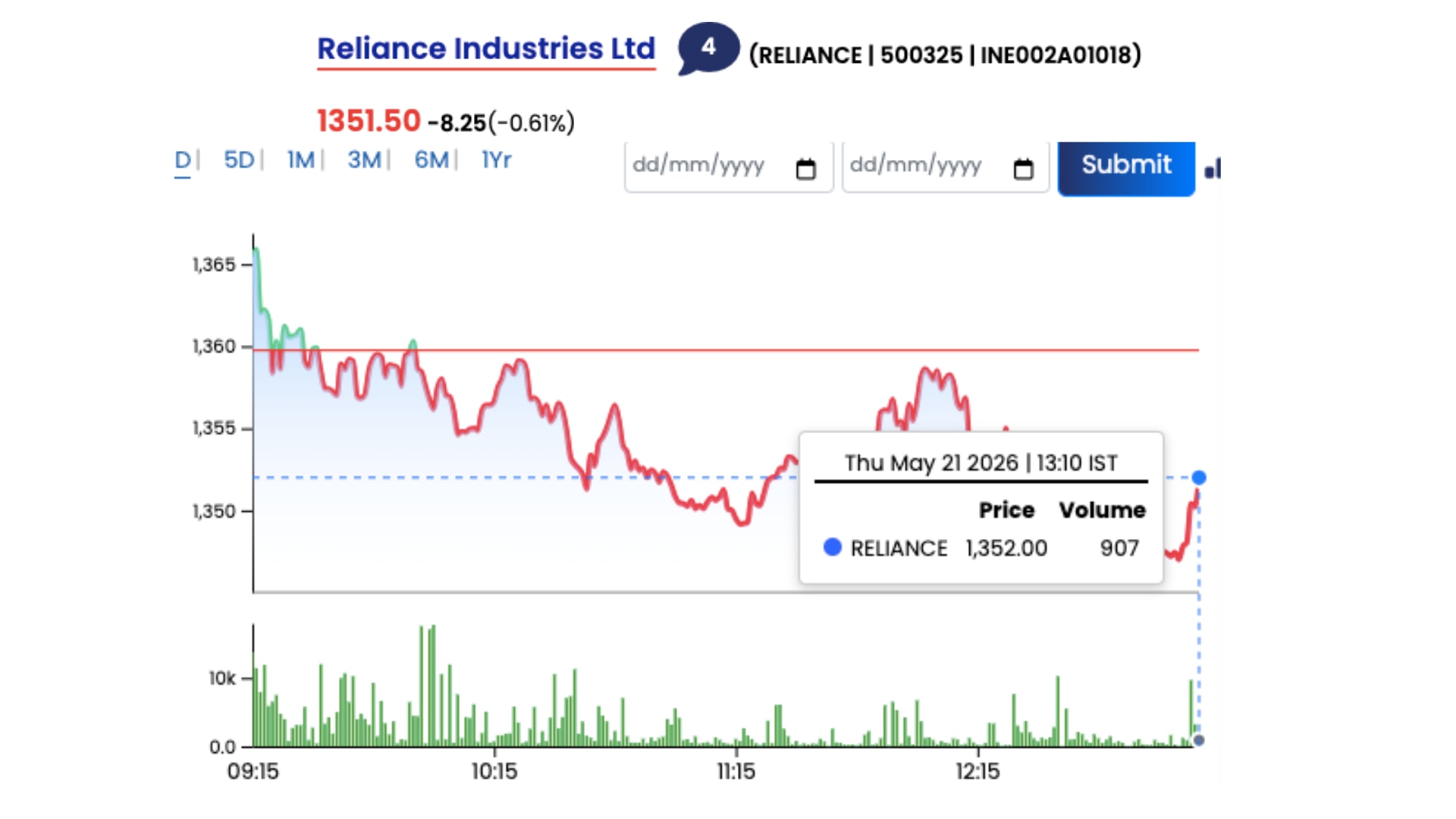The width and height of the screenshot is (1456, 819).
Task: Click the 1,360 price axis label
Action: coord(214,347)
